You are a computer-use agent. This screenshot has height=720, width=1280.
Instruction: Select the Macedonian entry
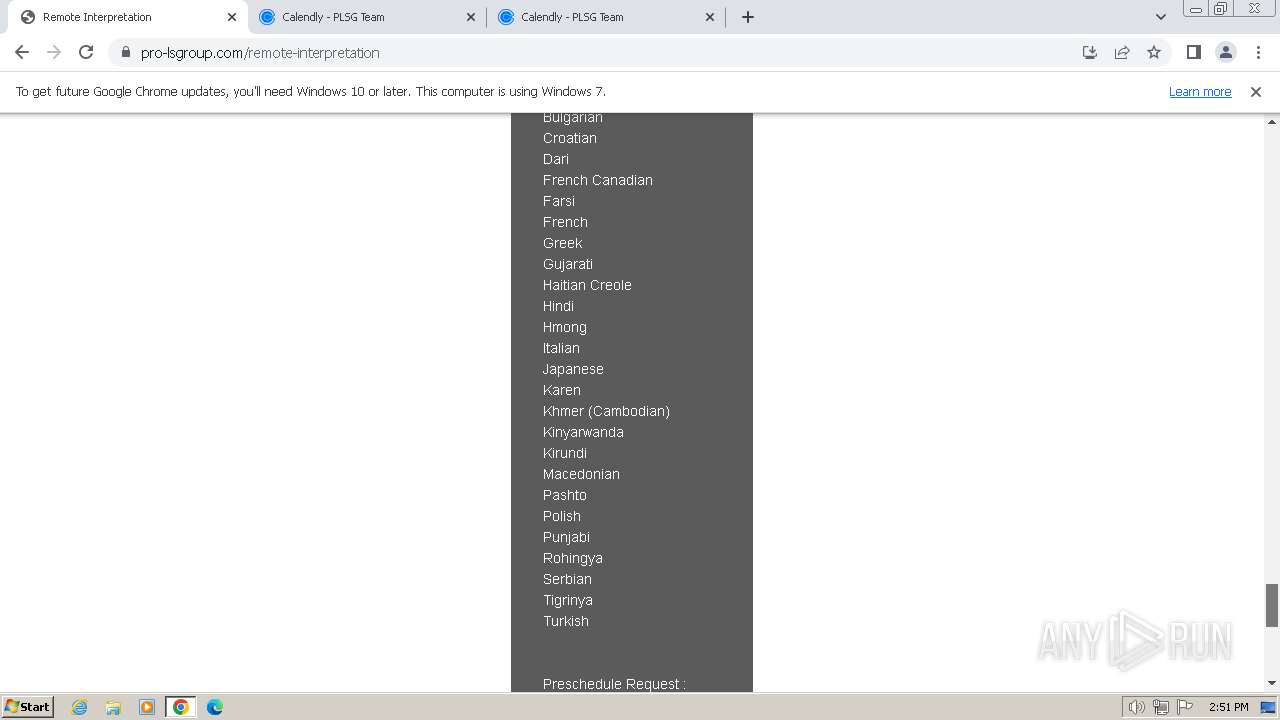(x=581, y=474)
